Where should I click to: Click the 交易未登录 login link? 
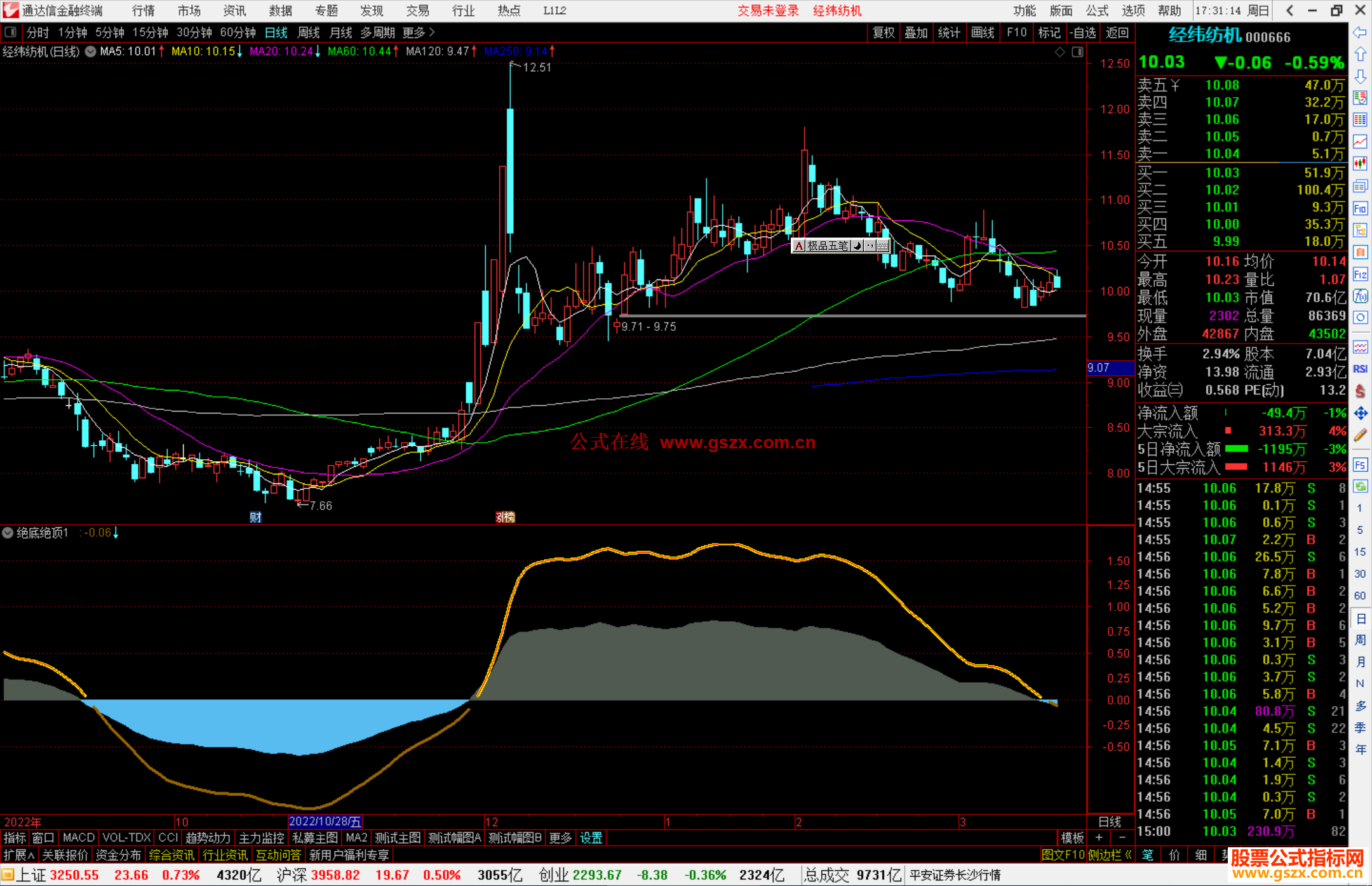coord(767,11)
